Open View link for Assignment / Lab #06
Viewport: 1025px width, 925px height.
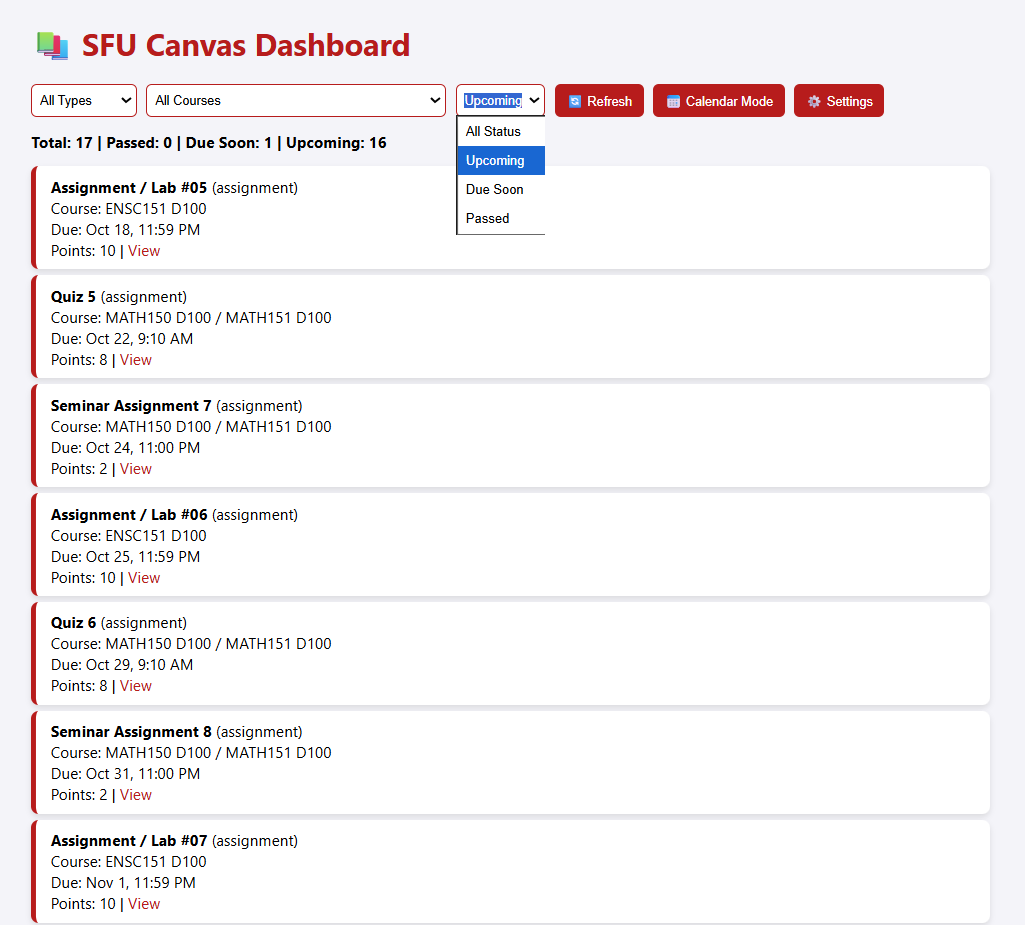point(144,578)
